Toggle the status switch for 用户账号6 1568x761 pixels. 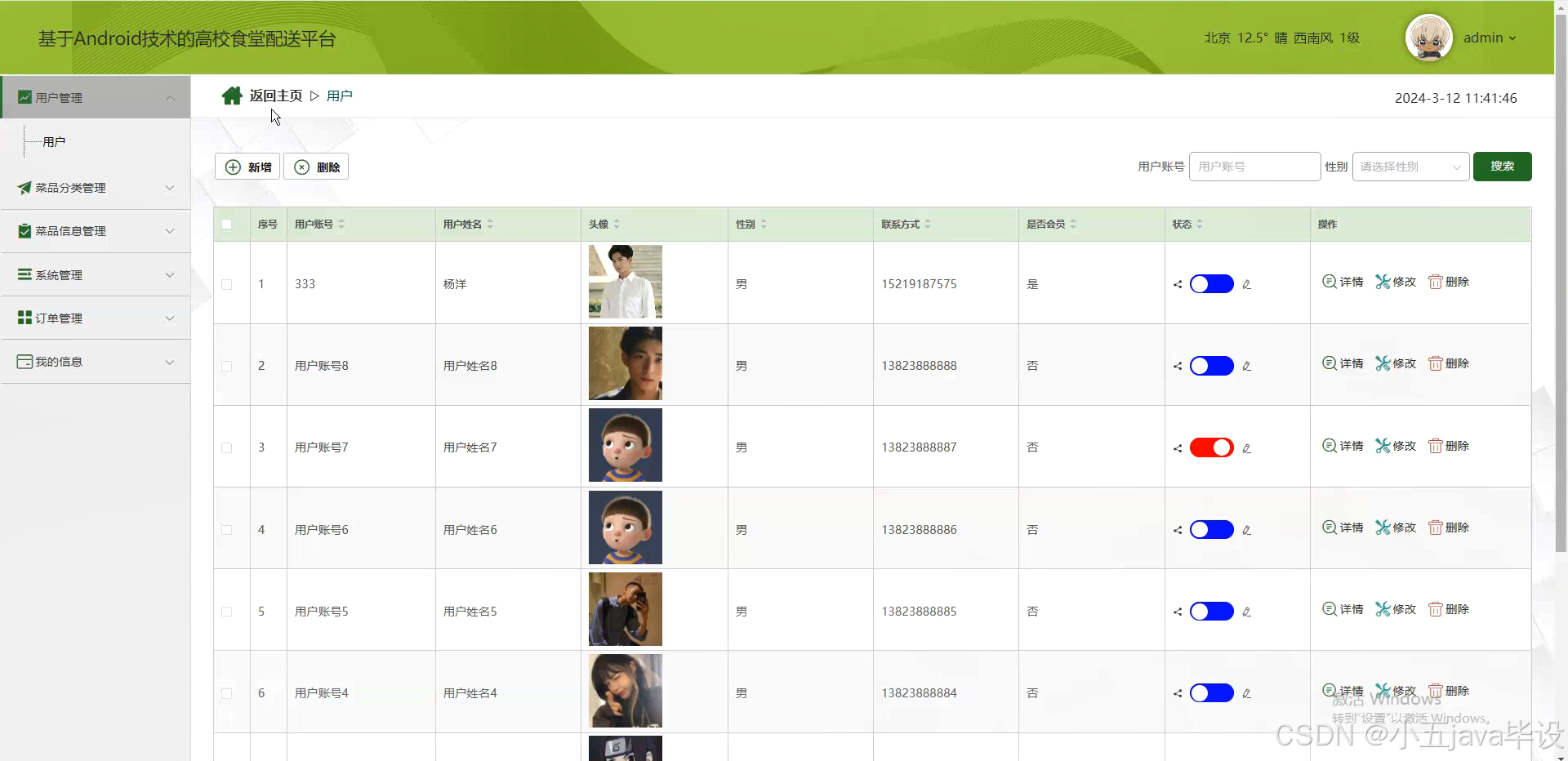(x=1212, y=530)
